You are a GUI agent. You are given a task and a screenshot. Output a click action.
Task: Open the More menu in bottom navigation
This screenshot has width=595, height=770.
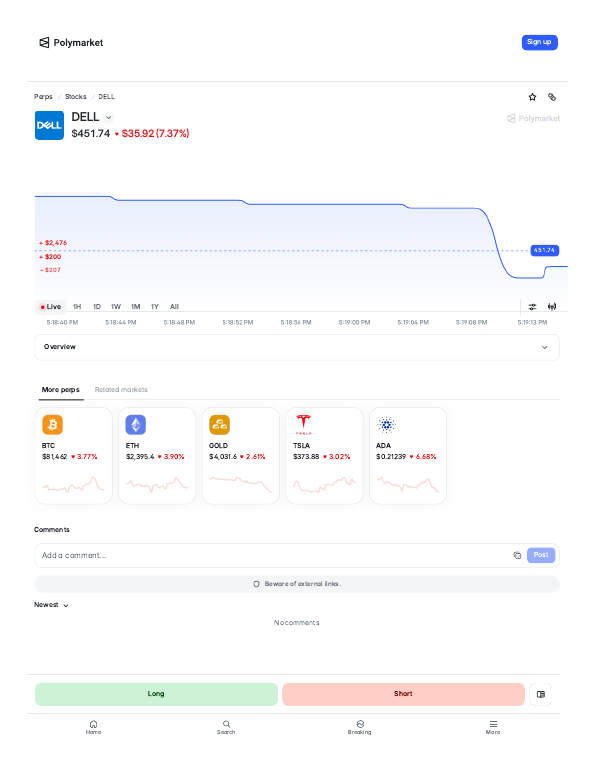(493, 727)
